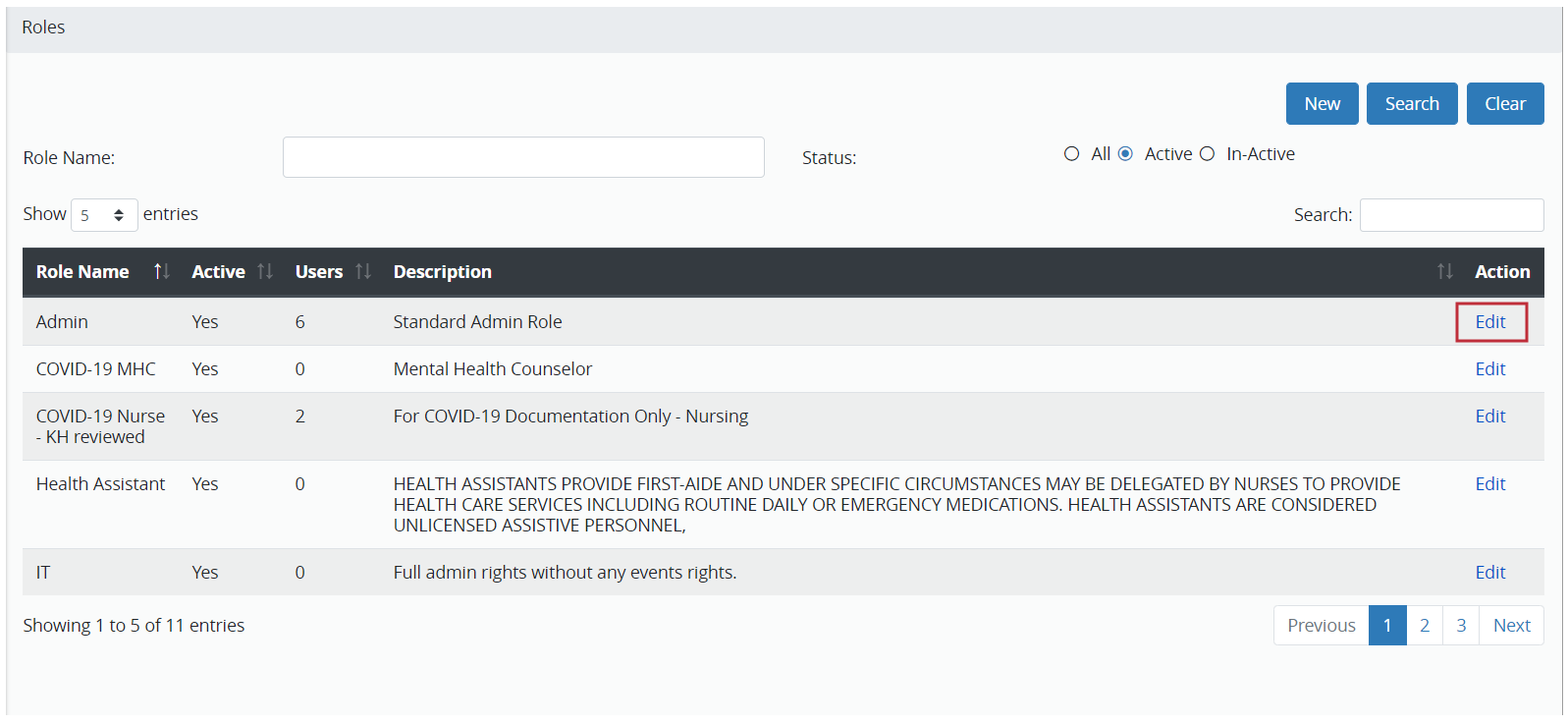Click the Previous page button
Viewport: 1568px width, 724px height.
pos(1321,626)
